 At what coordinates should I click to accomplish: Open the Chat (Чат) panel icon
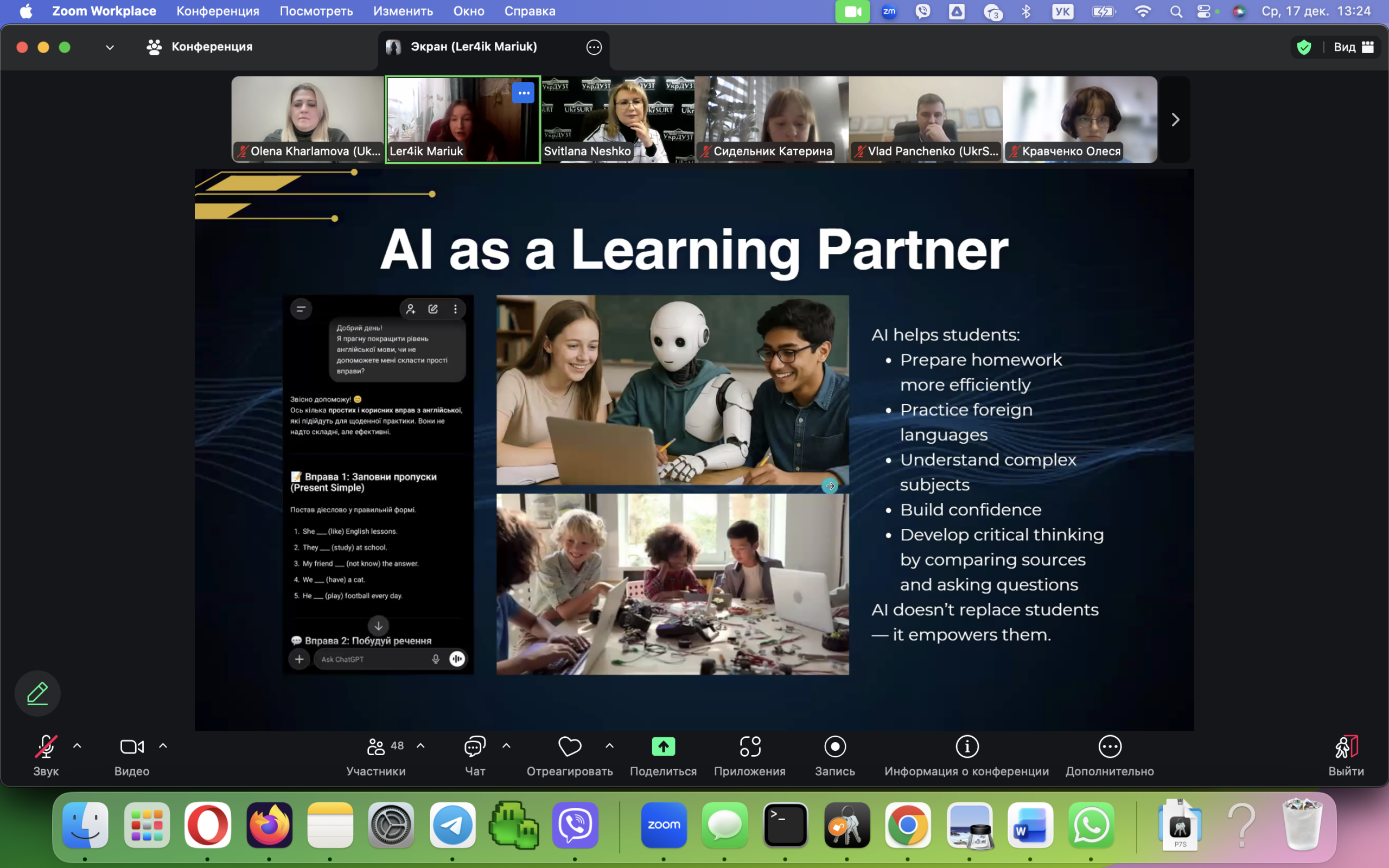pos(475,747)
